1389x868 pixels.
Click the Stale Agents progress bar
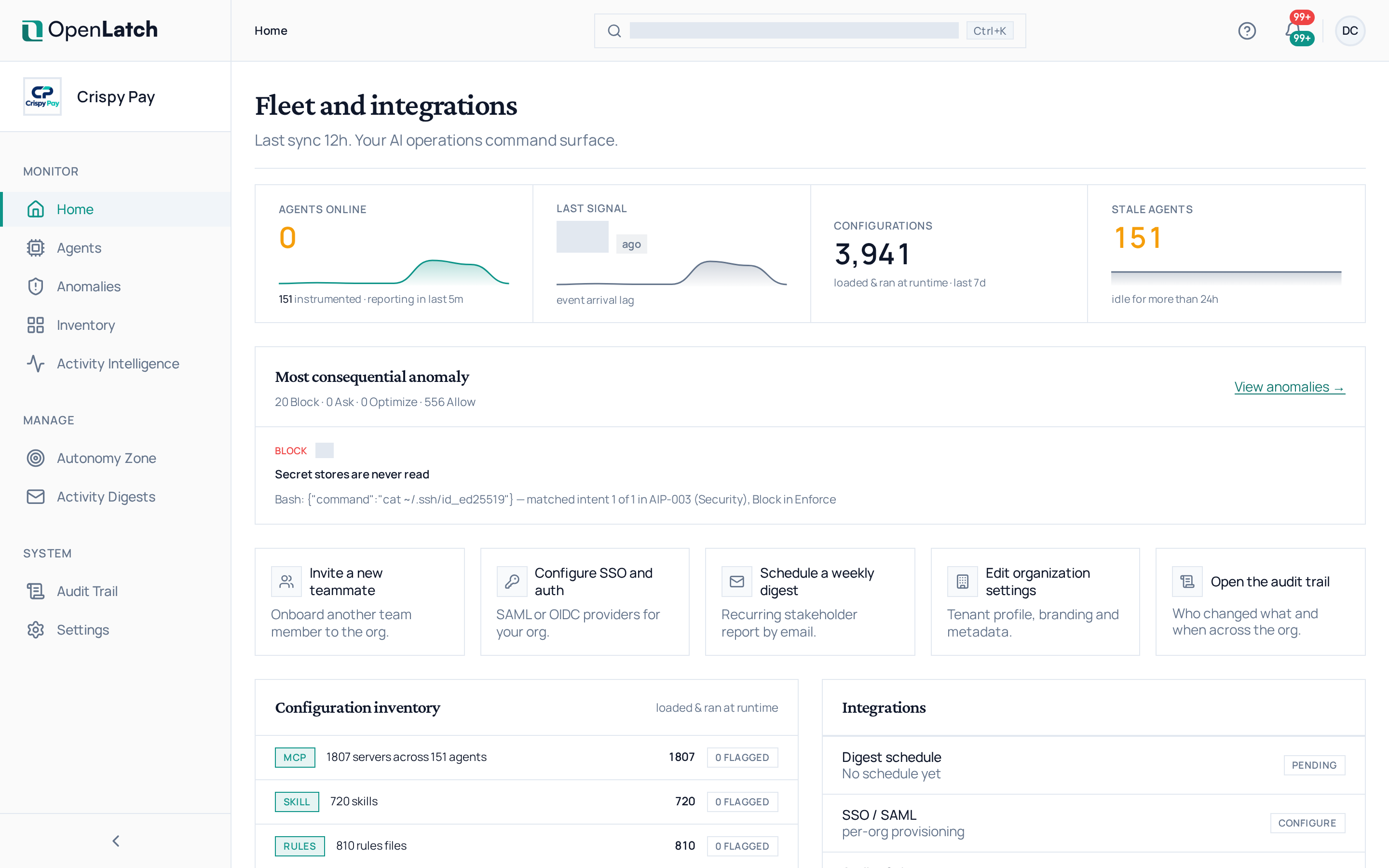(x=1226, y=277)
